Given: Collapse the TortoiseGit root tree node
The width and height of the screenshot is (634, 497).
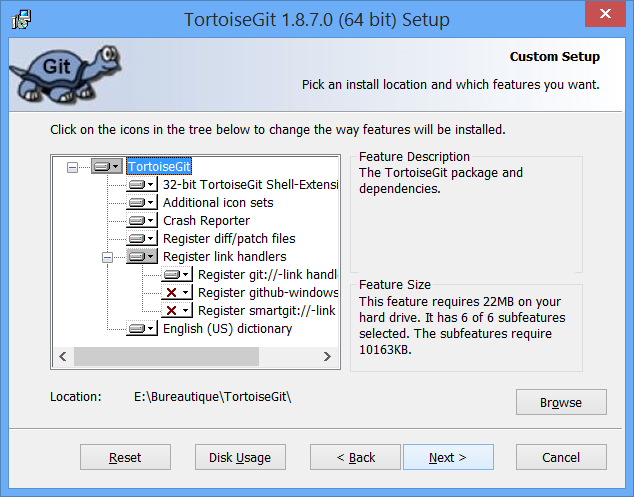Looking at the screenshot, I should click(x=72, y=167).
